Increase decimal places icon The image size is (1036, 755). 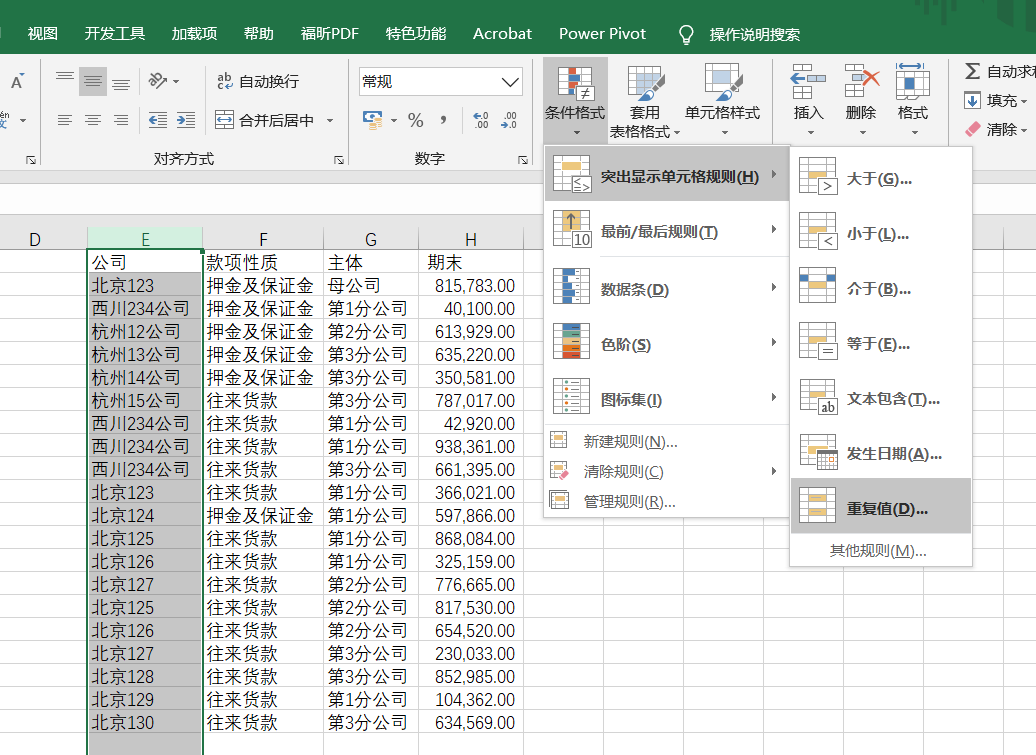480,120
